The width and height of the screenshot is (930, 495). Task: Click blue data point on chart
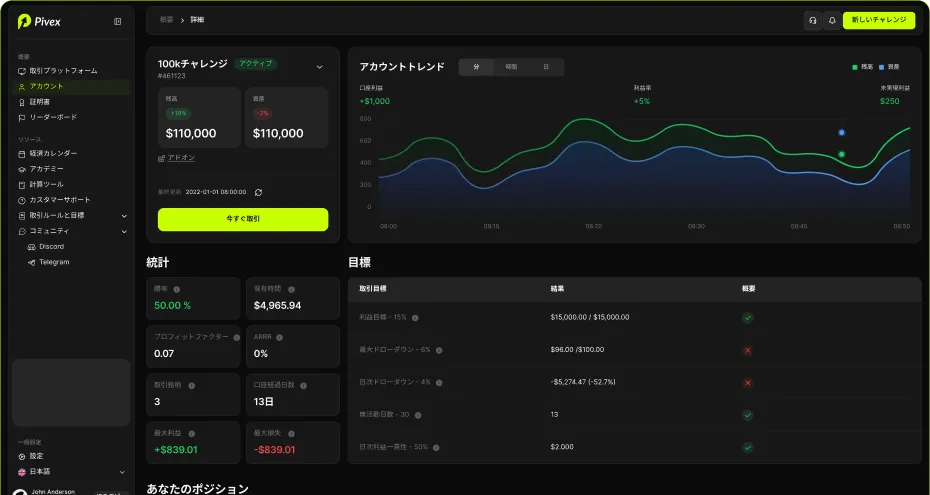pos(841,133)
